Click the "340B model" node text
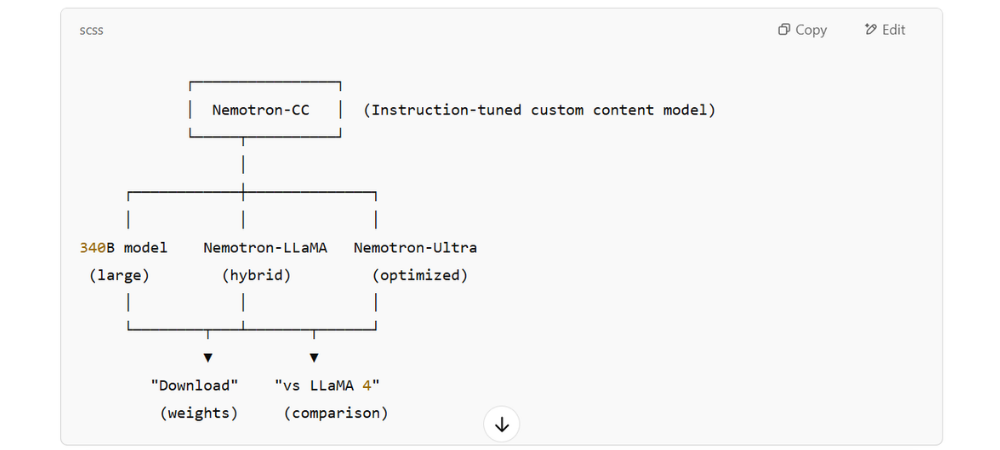 (124, 247)
